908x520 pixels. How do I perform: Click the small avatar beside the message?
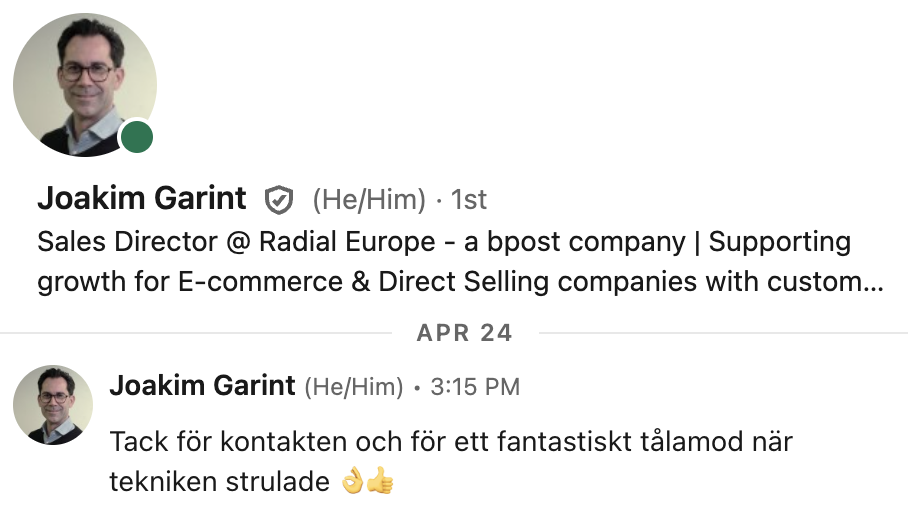(x=53, y=405)
